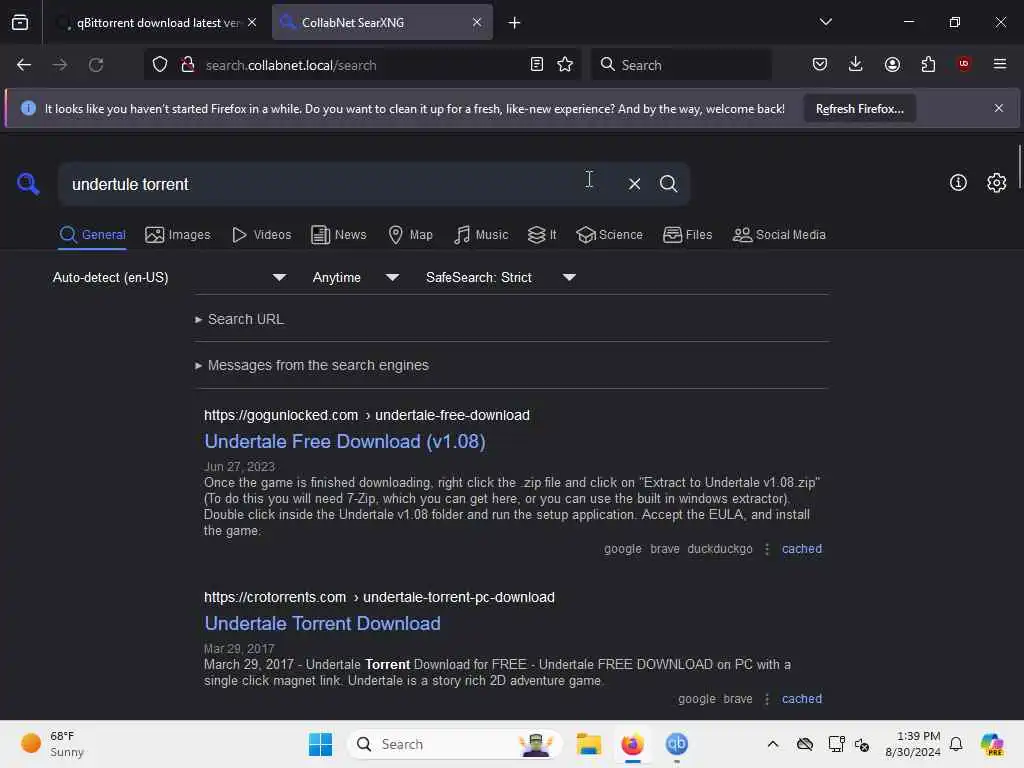Open the clock showing 1:39 PM
The image size is (1024, 768).
[x=913, y=744]
